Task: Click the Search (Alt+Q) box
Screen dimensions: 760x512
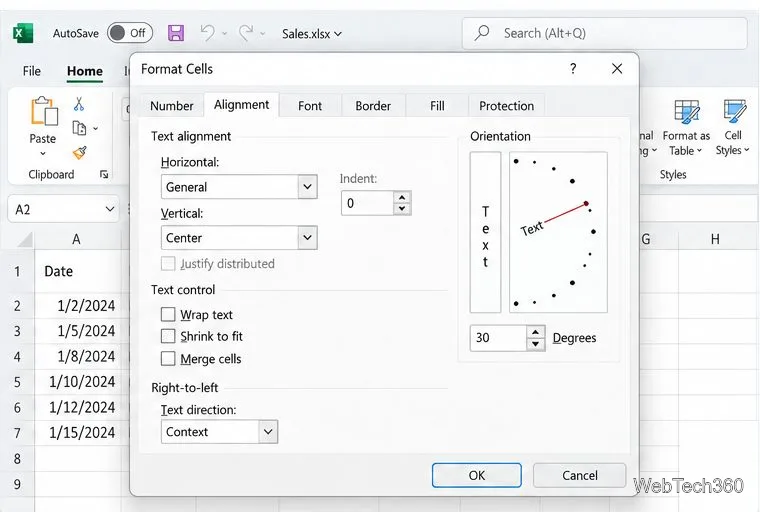Action: click(x=604, y=33)
